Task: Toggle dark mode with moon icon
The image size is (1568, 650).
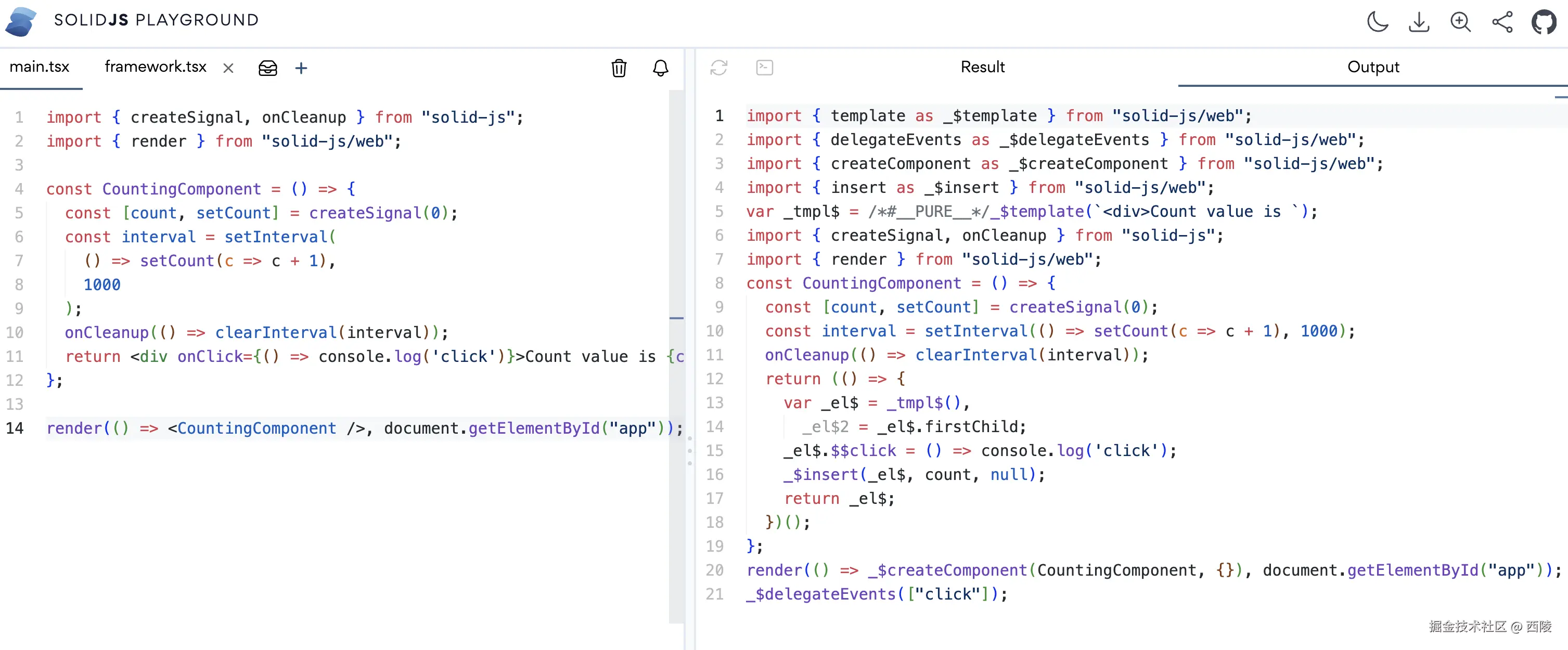Action: tap(1378, 22)
